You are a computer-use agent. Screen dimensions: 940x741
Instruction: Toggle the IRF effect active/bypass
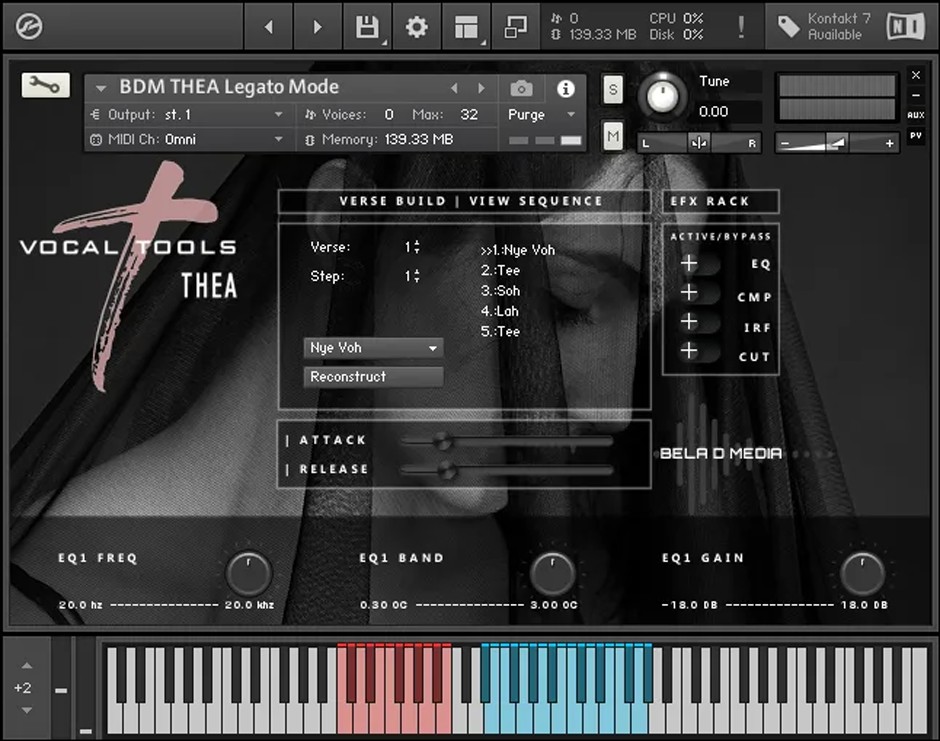tap(699, 322)
